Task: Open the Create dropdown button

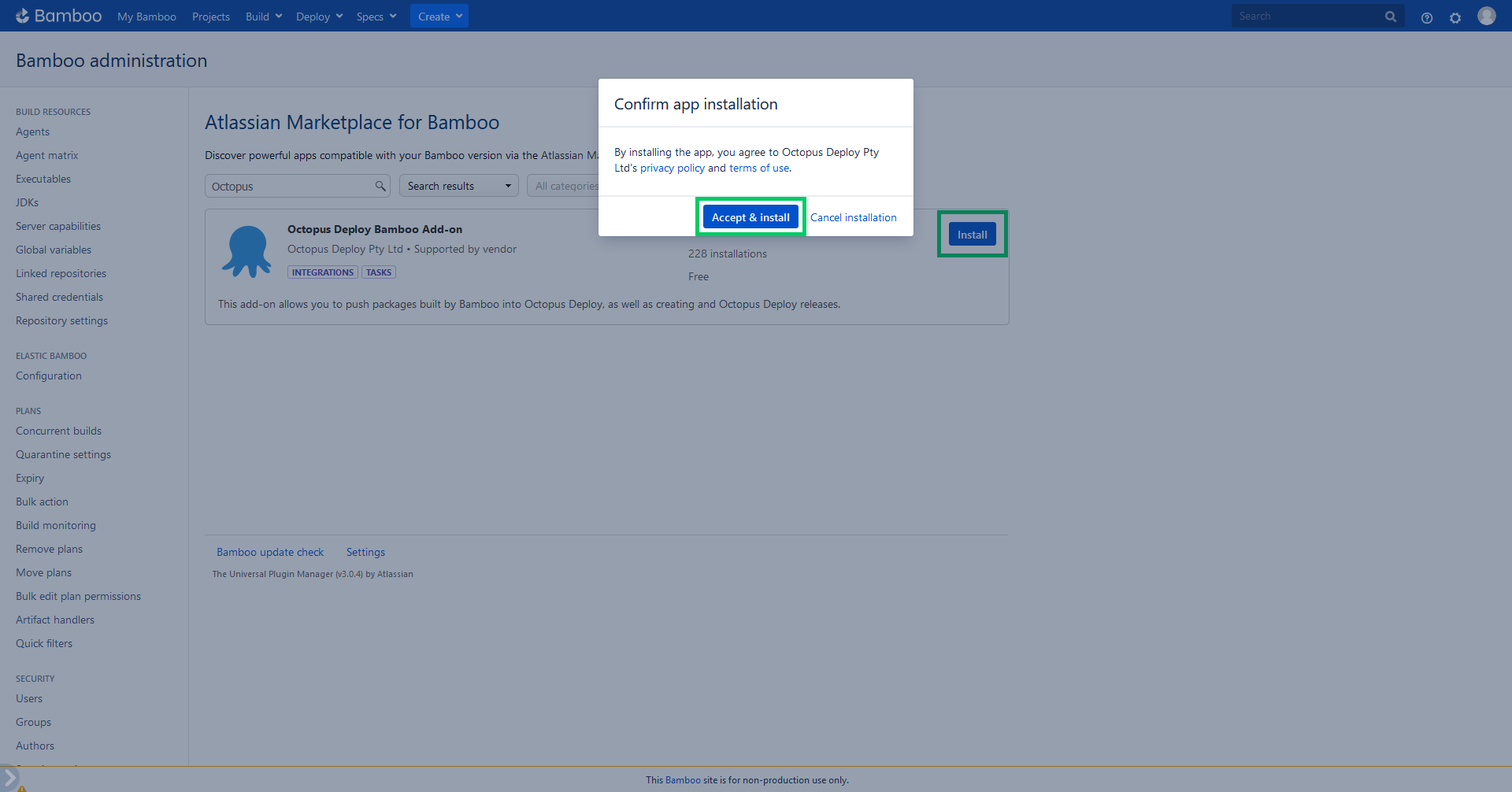Action: [x=439, y=16]
